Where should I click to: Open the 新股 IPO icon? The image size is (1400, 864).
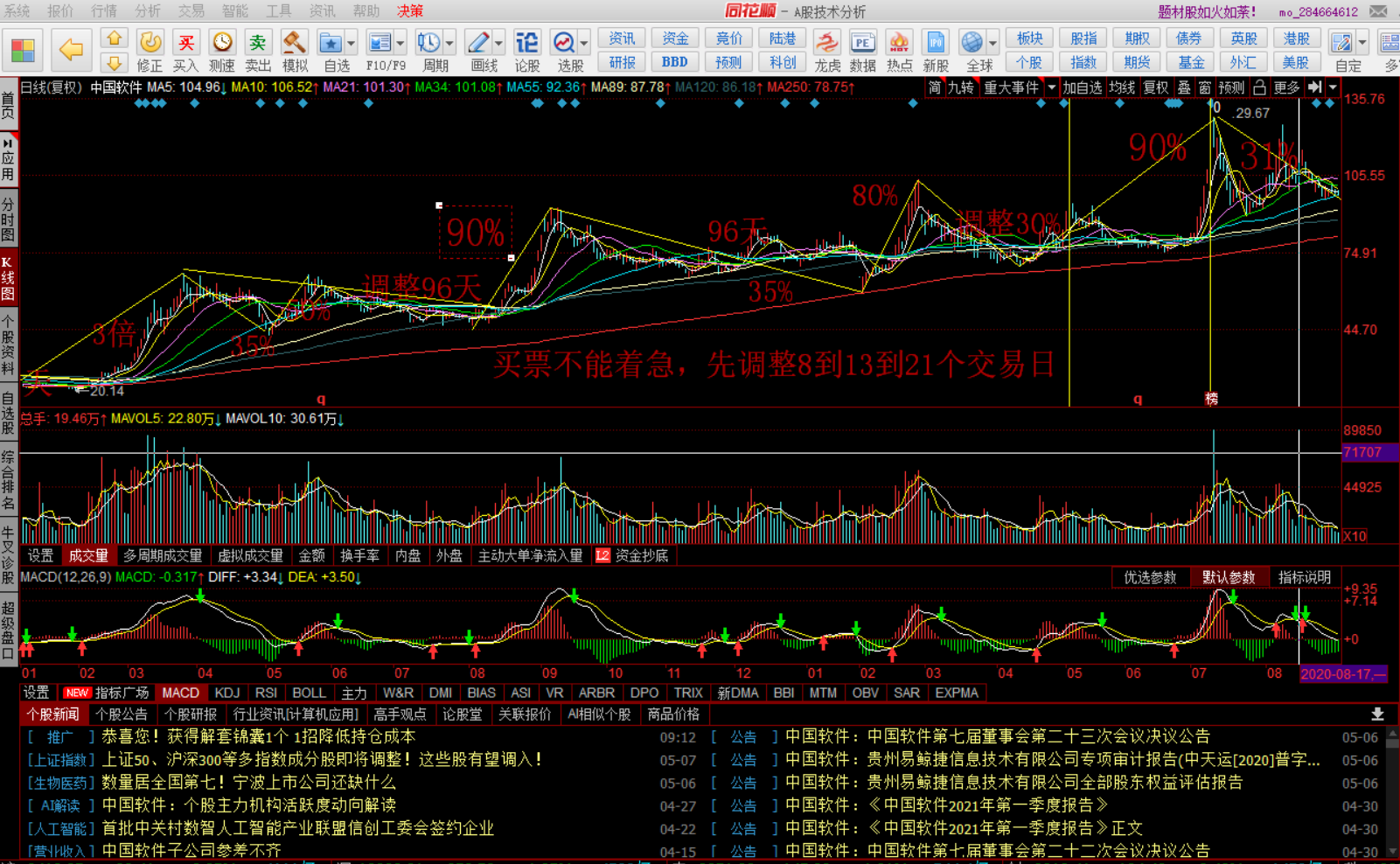(x=936, y=52)
